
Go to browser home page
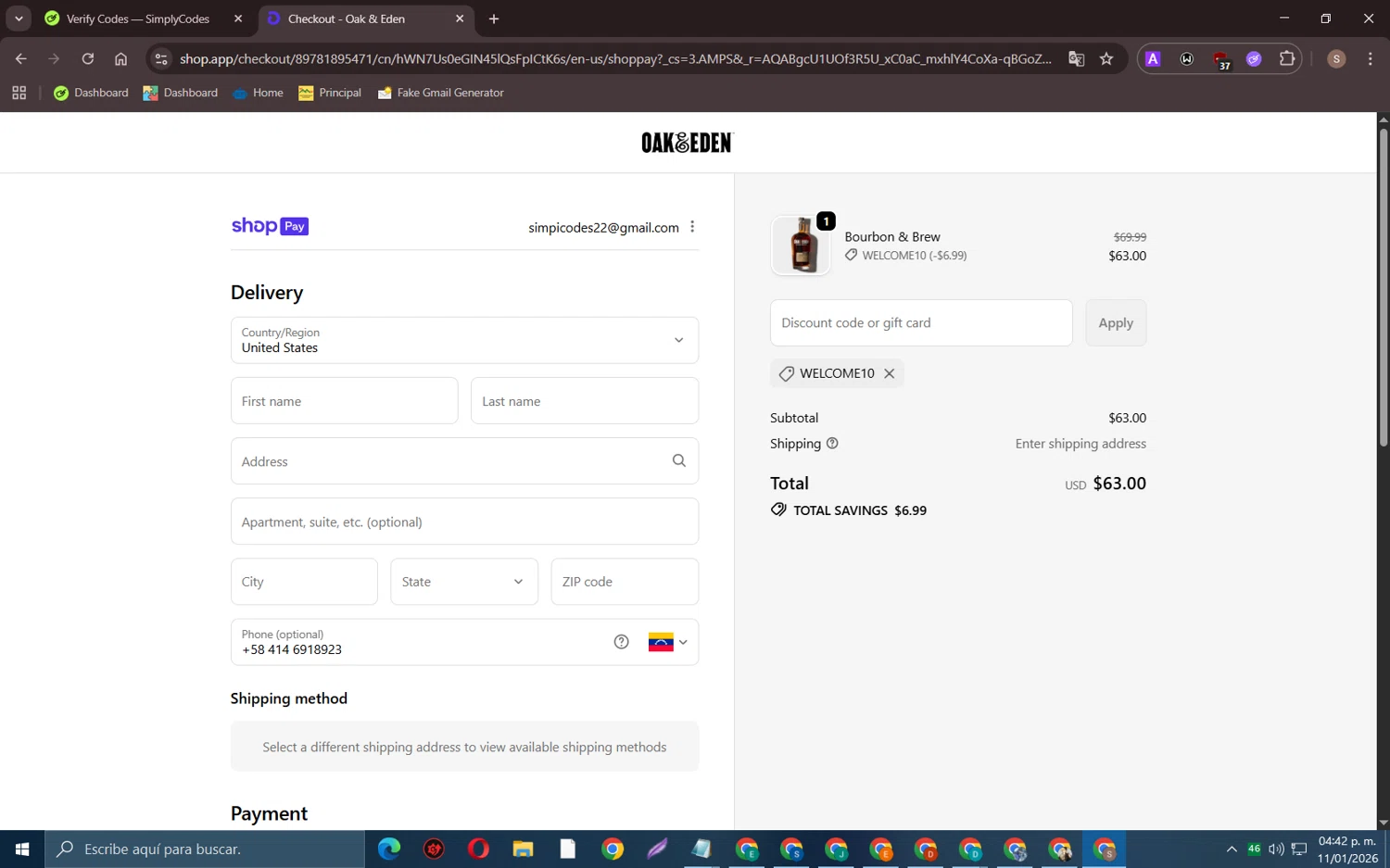pos(120,58)
